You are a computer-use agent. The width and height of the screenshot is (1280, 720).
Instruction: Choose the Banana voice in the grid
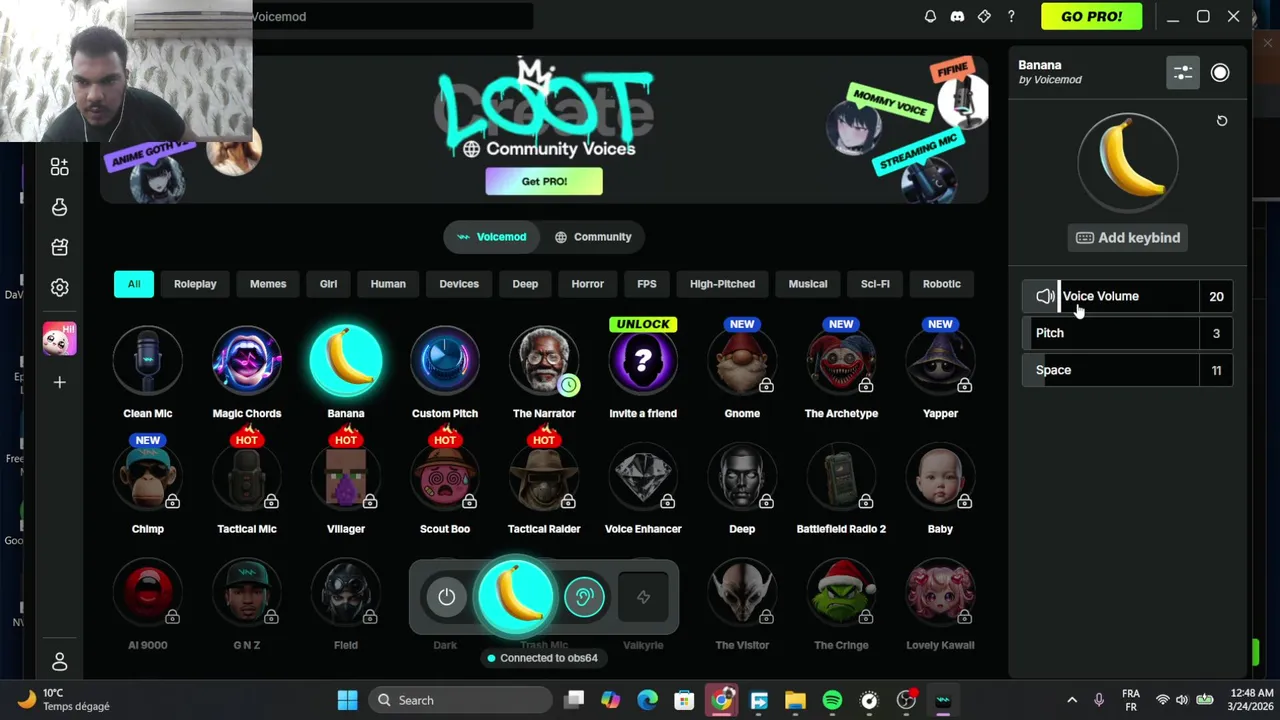point(346,361)
